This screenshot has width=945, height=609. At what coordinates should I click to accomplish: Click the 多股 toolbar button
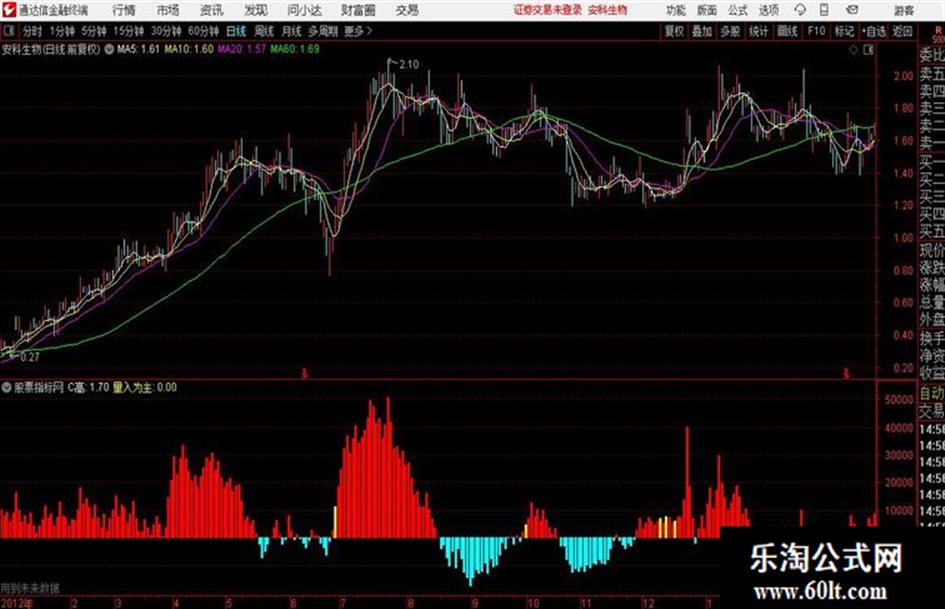coord(730,31)
